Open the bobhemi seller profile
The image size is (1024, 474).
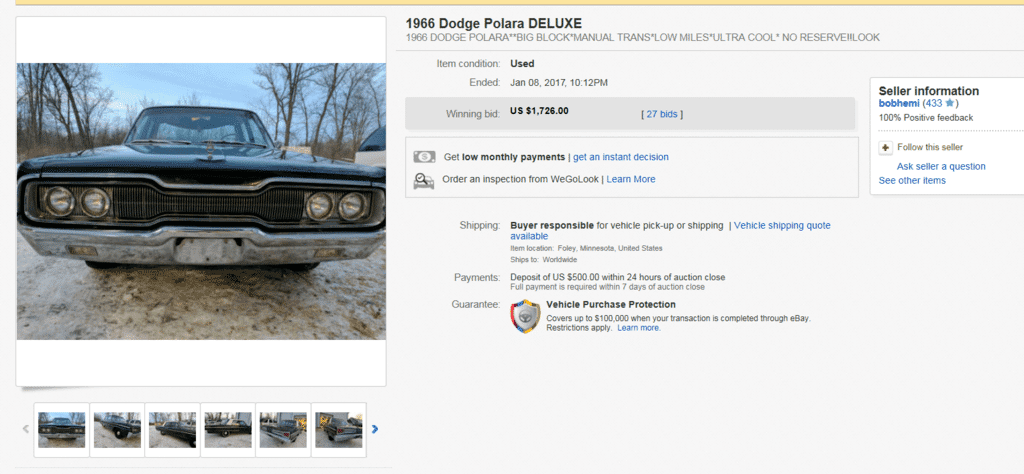tap(899, 103)
